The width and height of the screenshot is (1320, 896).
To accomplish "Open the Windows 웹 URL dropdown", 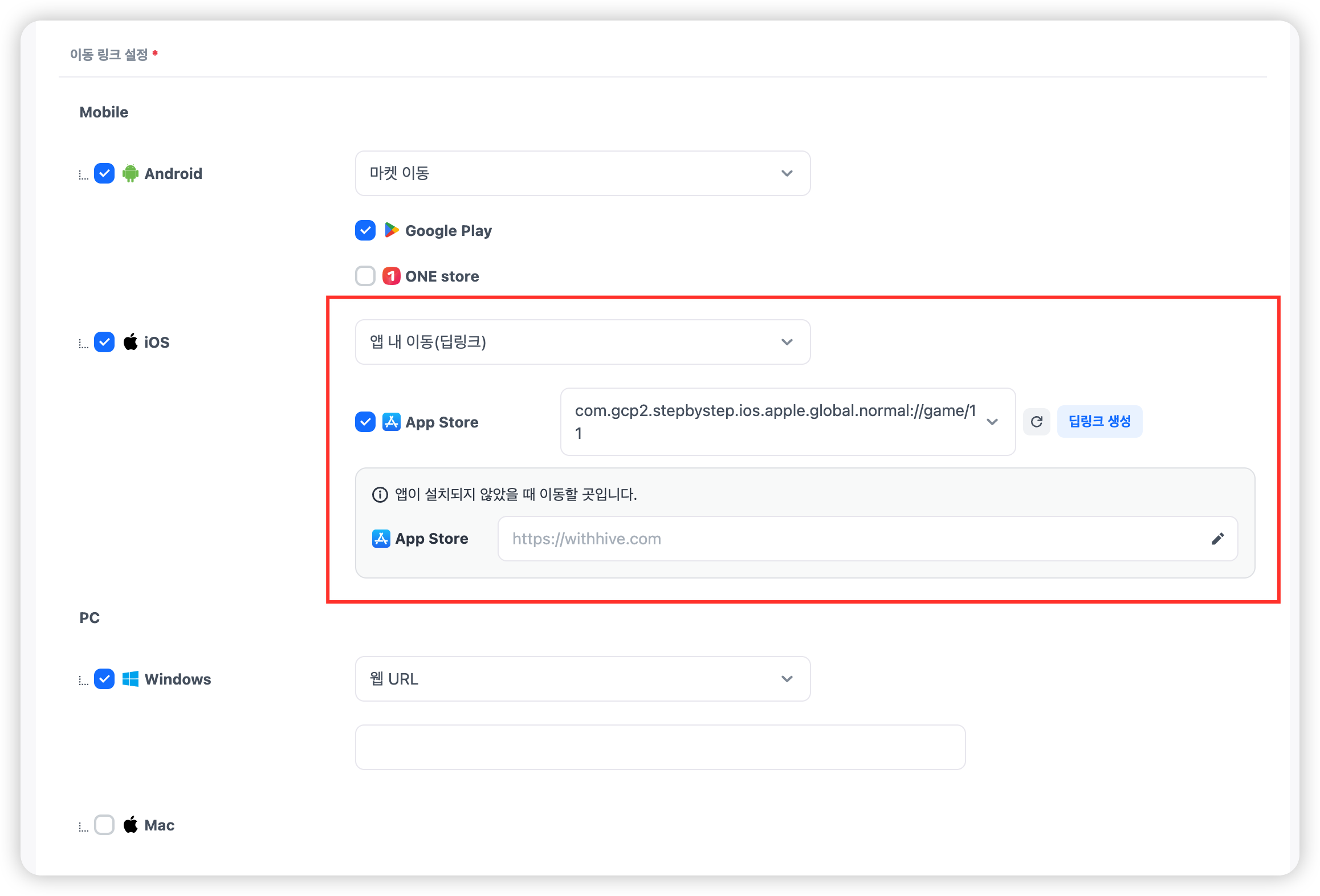I will click(582, 679).
